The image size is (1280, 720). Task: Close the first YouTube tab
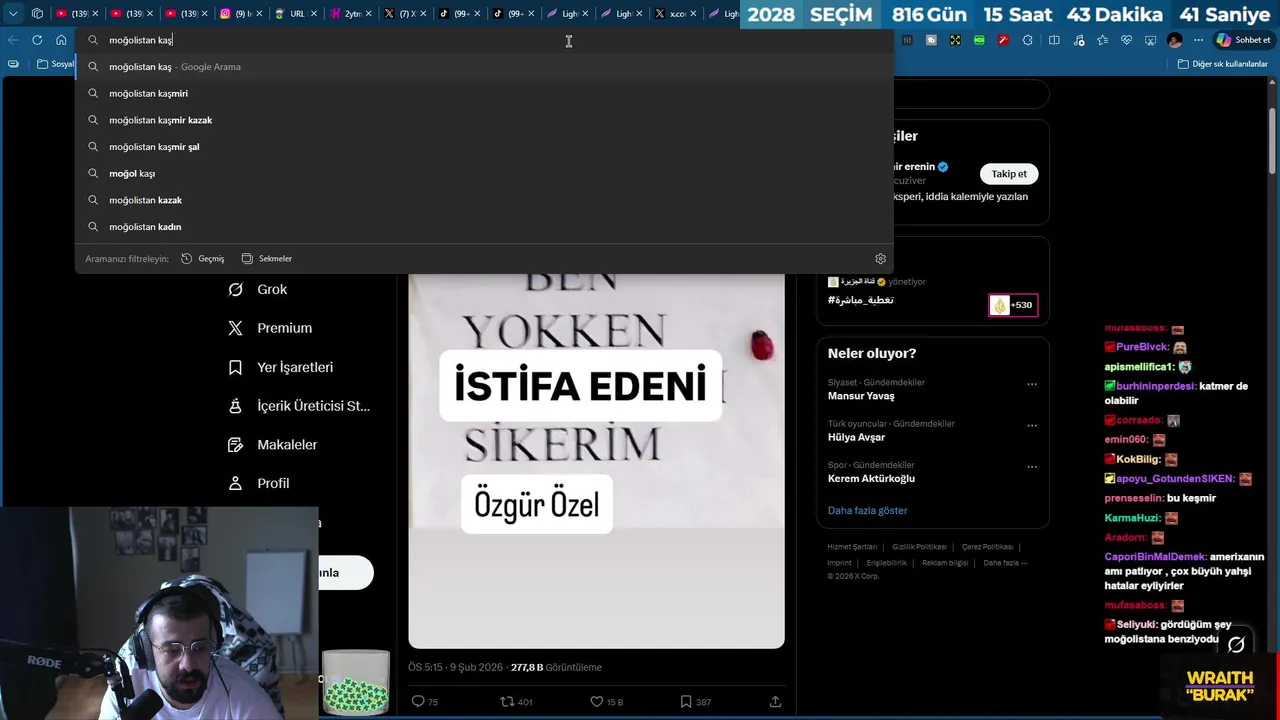[x=95, y=14]
